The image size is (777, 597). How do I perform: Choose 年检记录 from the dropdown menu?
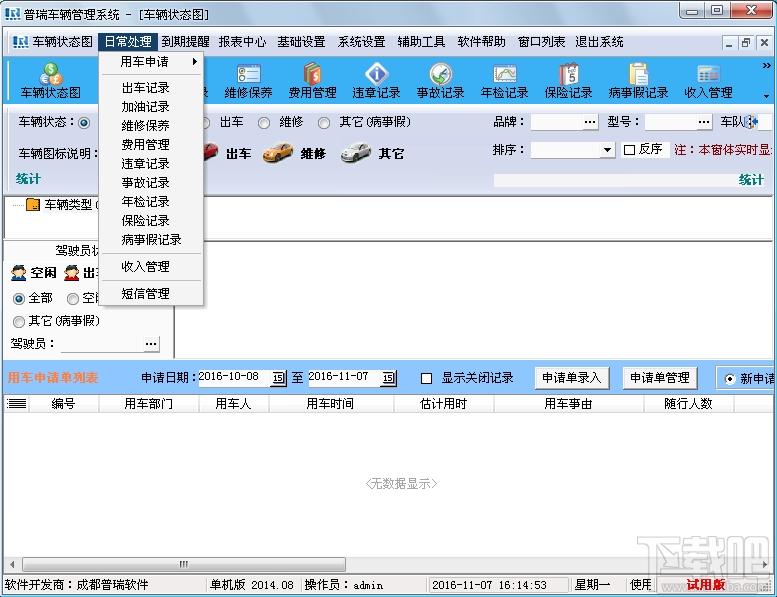(146, 202)
